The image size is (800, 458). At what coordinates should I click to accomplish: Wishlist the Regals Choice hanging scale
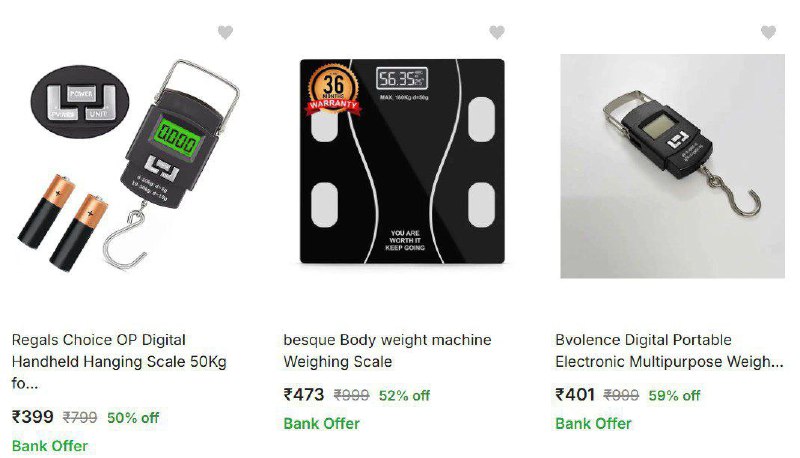225,32
